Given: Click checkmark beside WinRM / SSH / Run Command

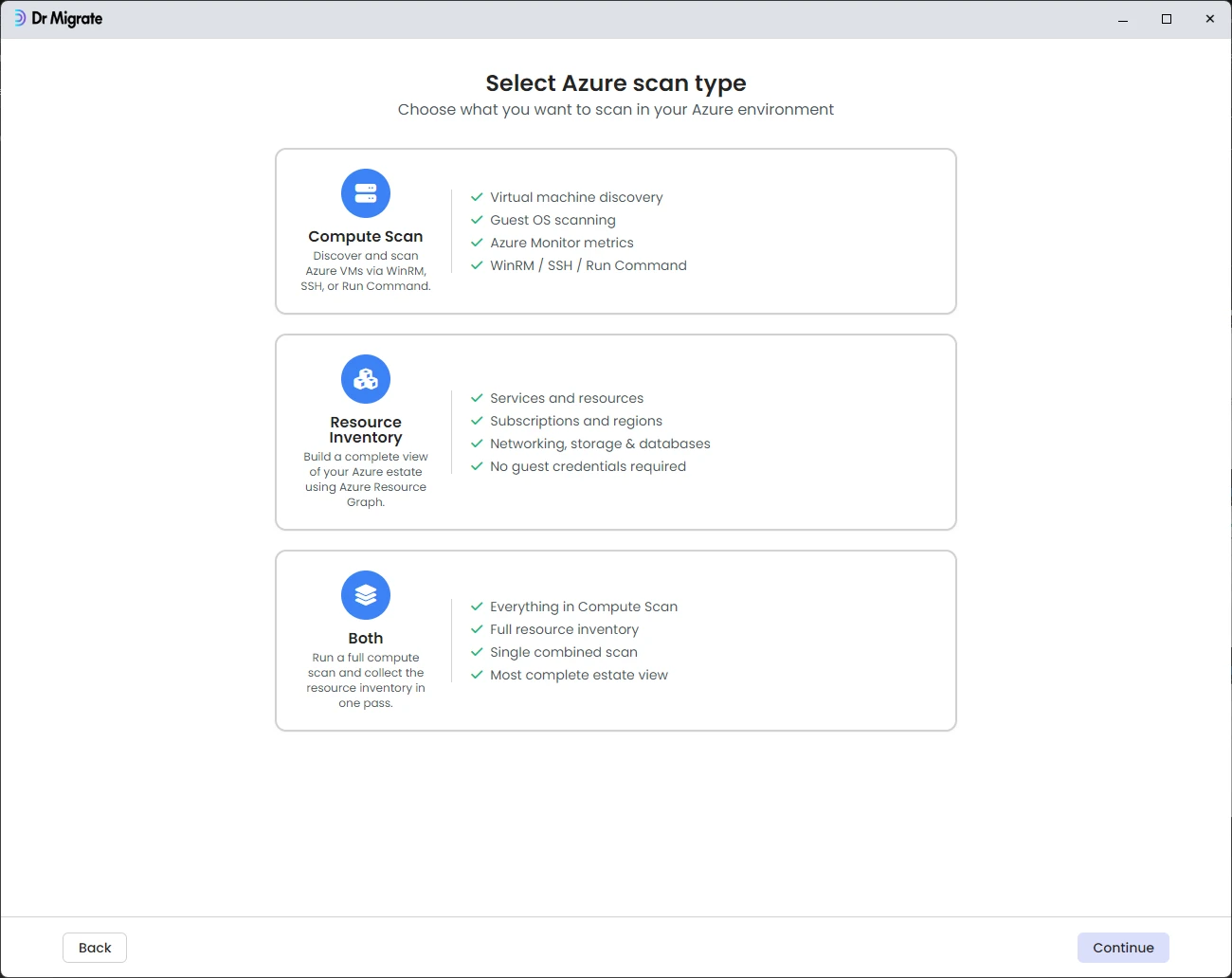Looking at the screenshot, I should coord(477,265).
